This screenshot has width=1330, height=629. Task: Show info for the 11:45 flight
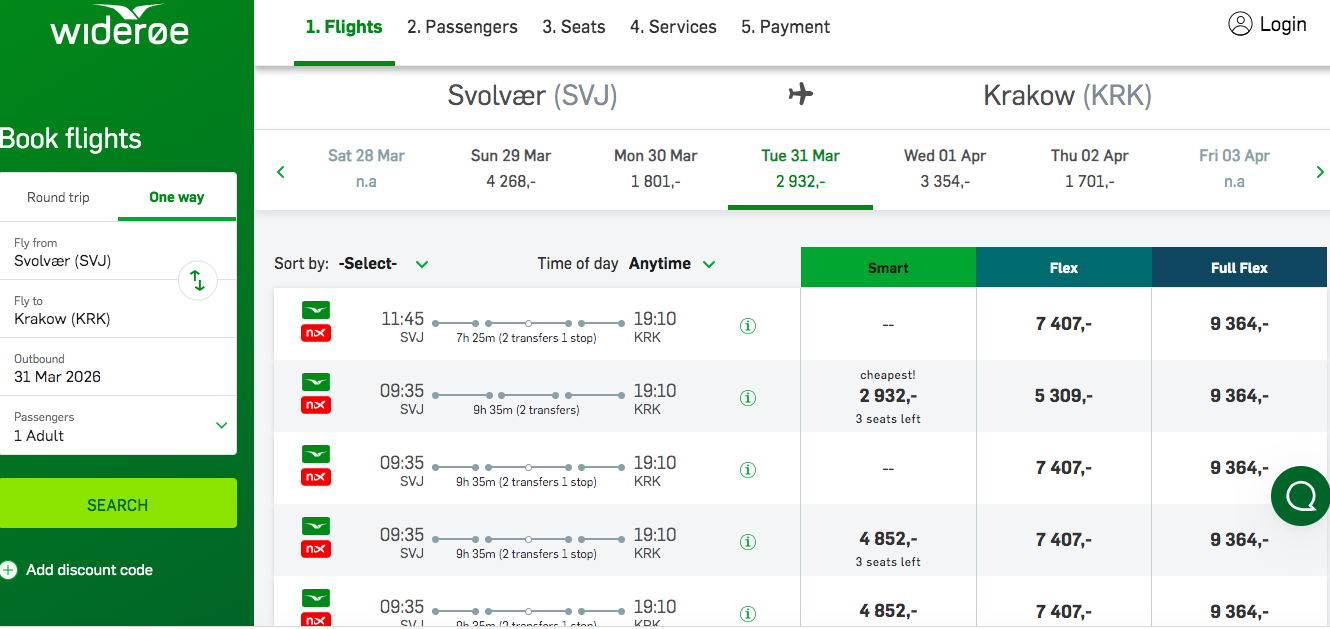pyautogui.click(x=747, y=325)
